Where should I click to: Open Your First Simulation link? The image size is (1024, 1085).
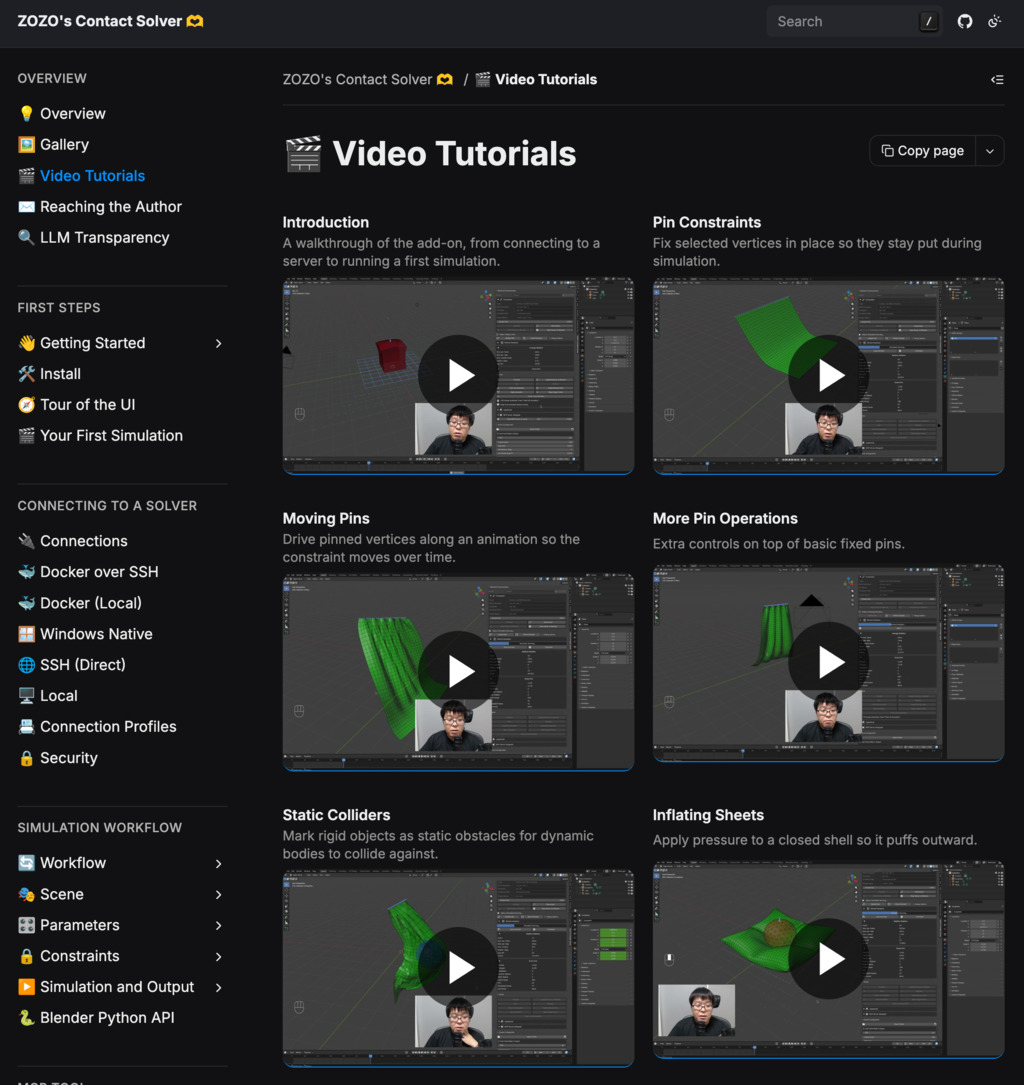111,436
